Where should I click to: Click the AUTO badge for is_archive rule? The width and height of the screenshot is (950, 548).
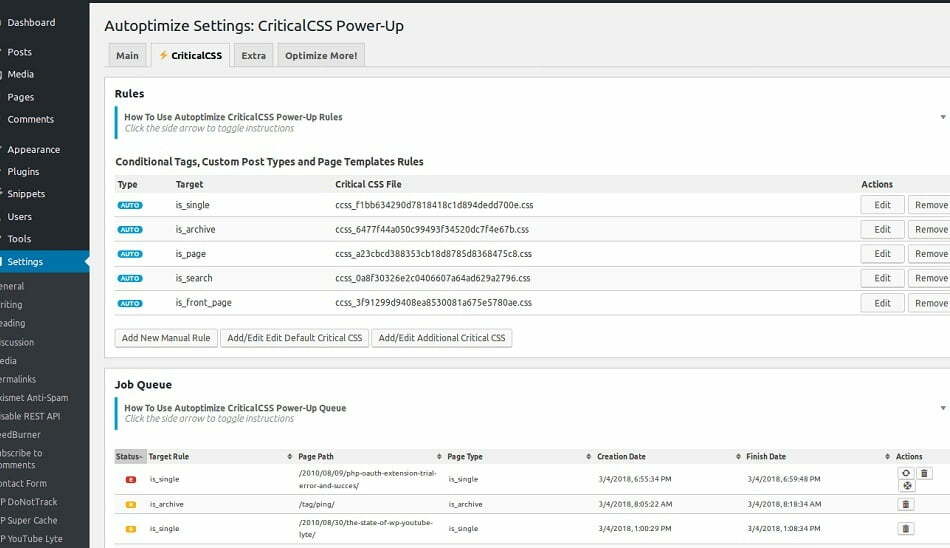click(x=130, y=230)
